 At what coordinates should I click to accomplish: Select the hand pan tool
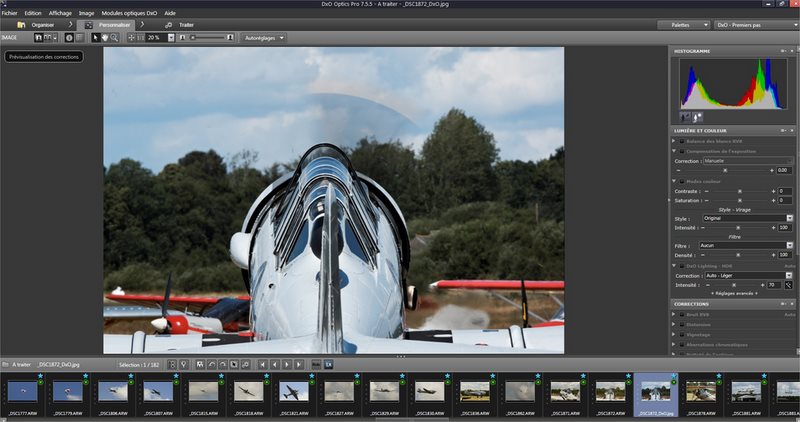pos(105,38)
